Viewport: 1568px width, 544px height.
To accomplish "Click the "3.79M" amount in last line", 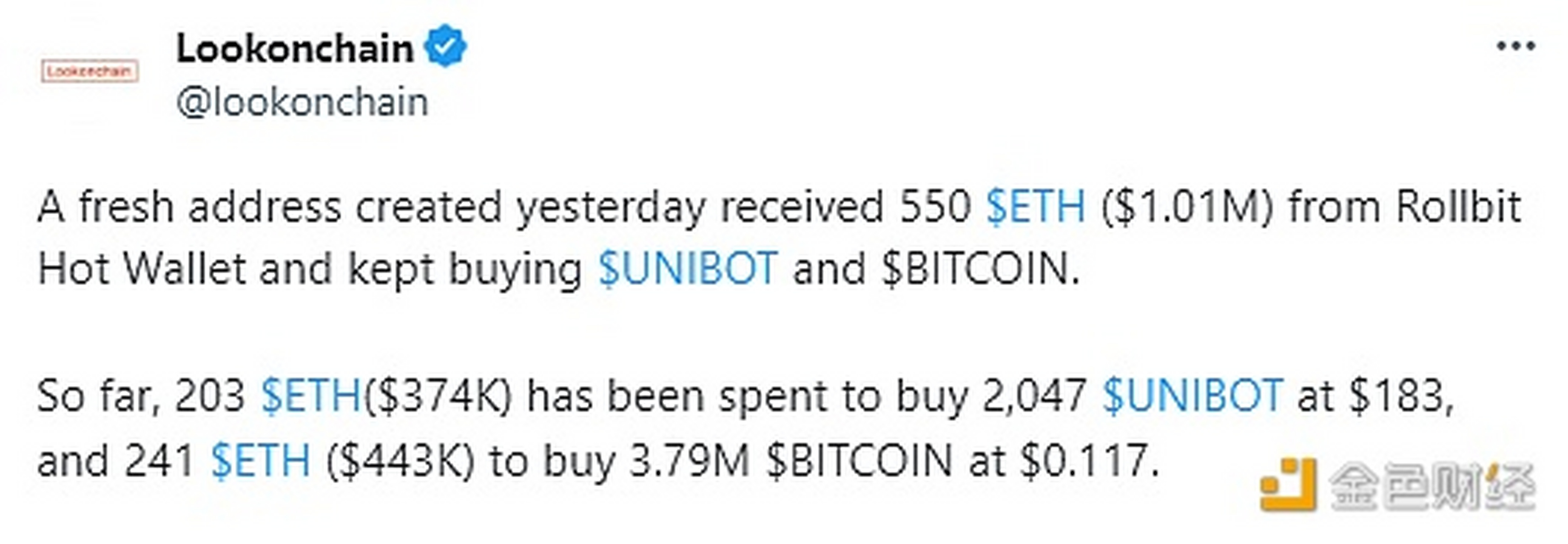I will (689, 461).
